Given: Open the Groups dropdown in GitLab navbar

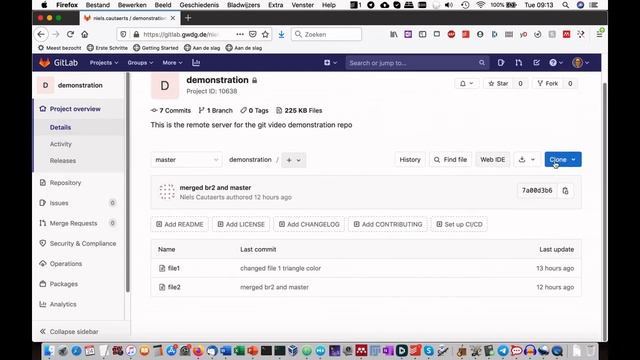Looking at the screenshot, I should coord(140,63).
